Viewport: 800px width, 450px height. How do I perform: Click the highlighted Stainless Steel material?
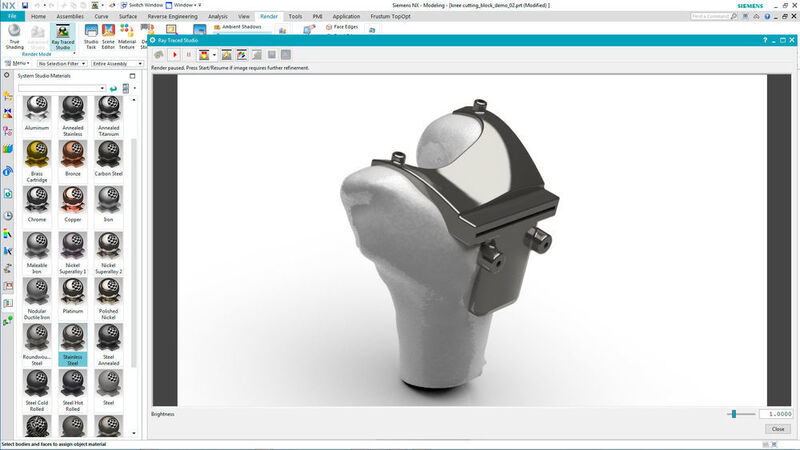coord(72,345)
